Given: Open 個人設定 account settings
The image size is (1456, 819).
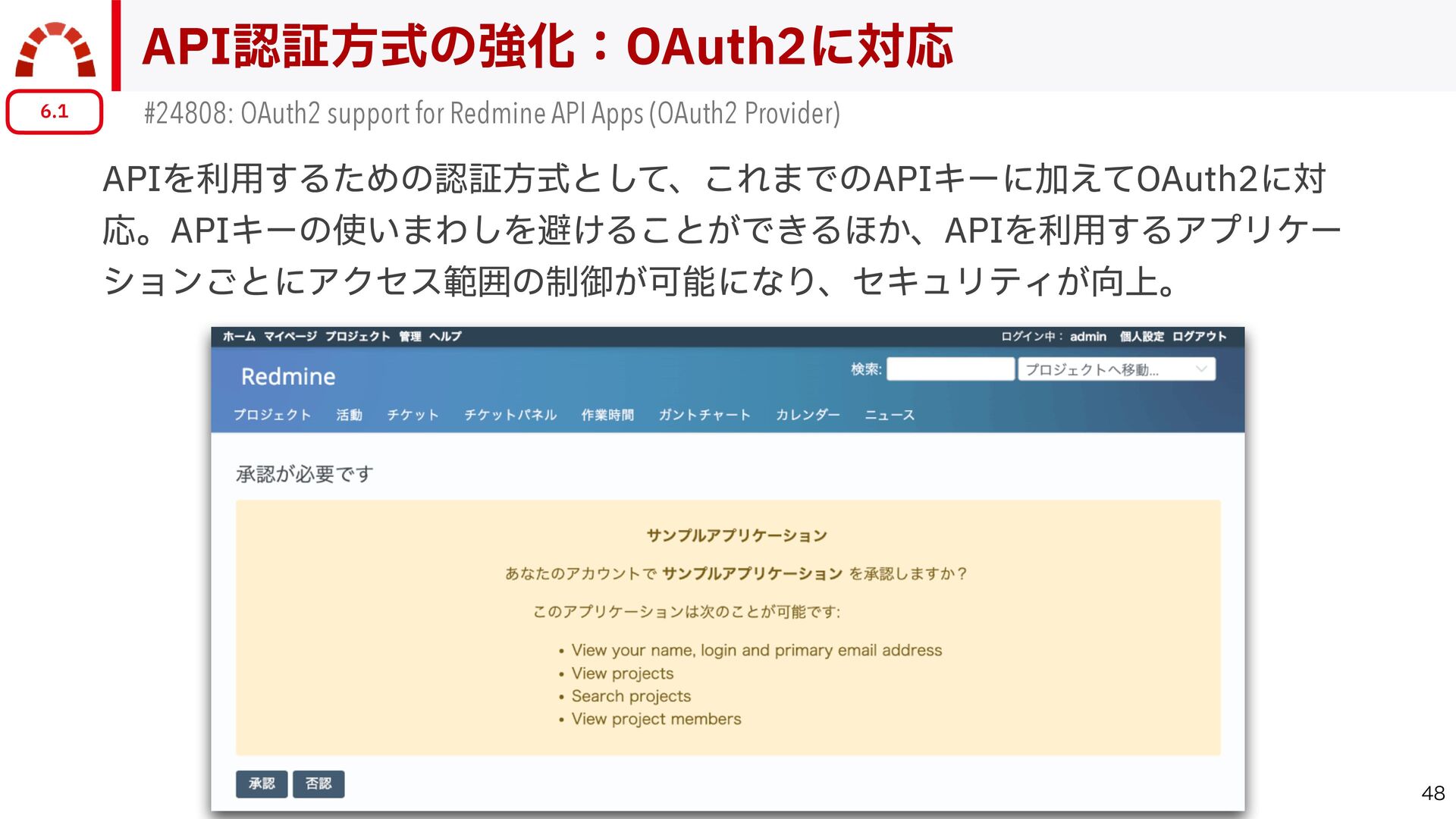Looking at the screenshot, I should coord(1141,336).
